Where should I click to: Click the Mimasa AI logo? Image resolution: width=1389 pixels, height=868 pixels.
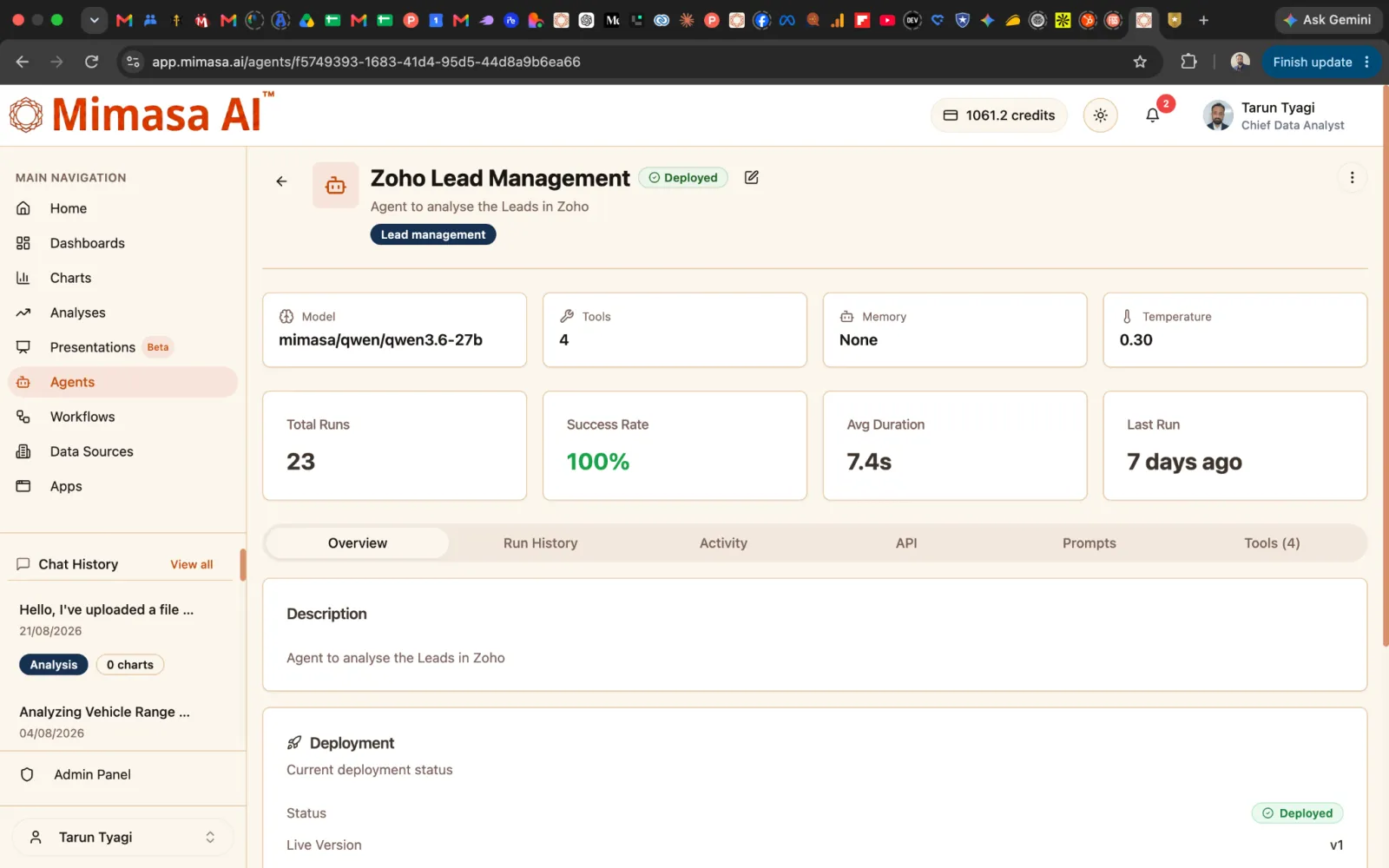pyautogui.click(x=141, y=114)
